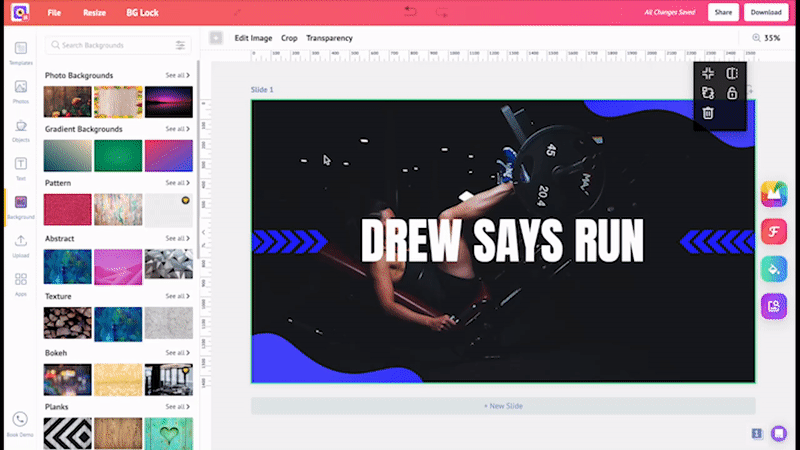Click the flip icon in the floating toolbar
This screenshot has height=450, width=800.
pos(732,73)
